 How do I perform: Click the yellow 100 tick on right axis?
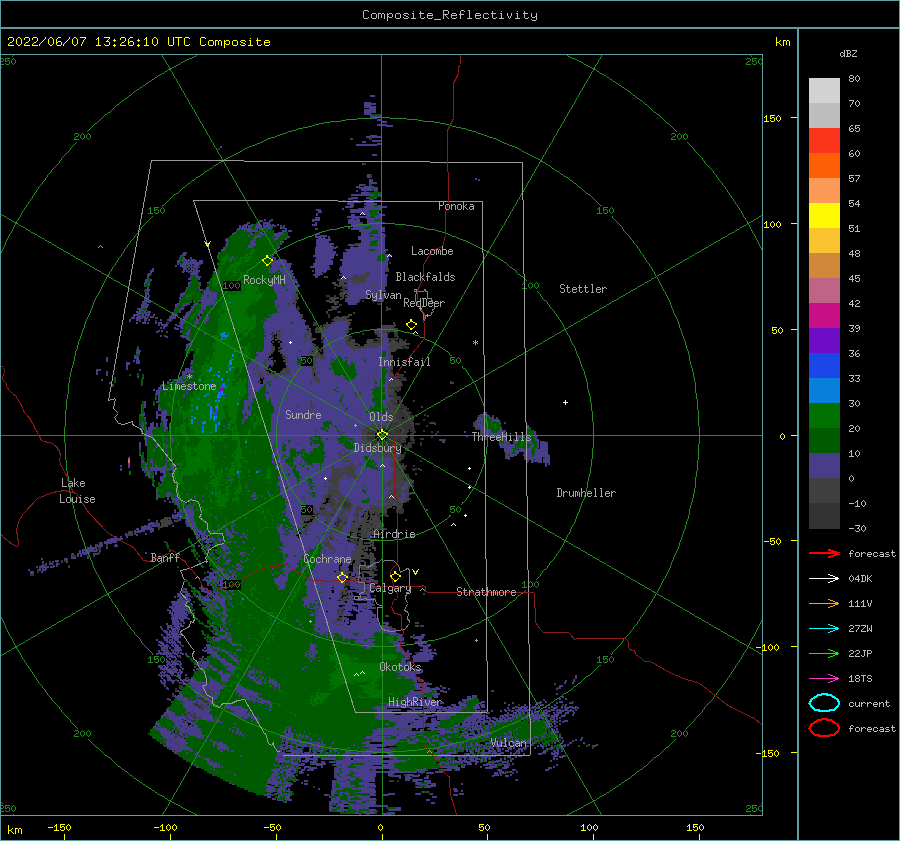pos(772,224)
